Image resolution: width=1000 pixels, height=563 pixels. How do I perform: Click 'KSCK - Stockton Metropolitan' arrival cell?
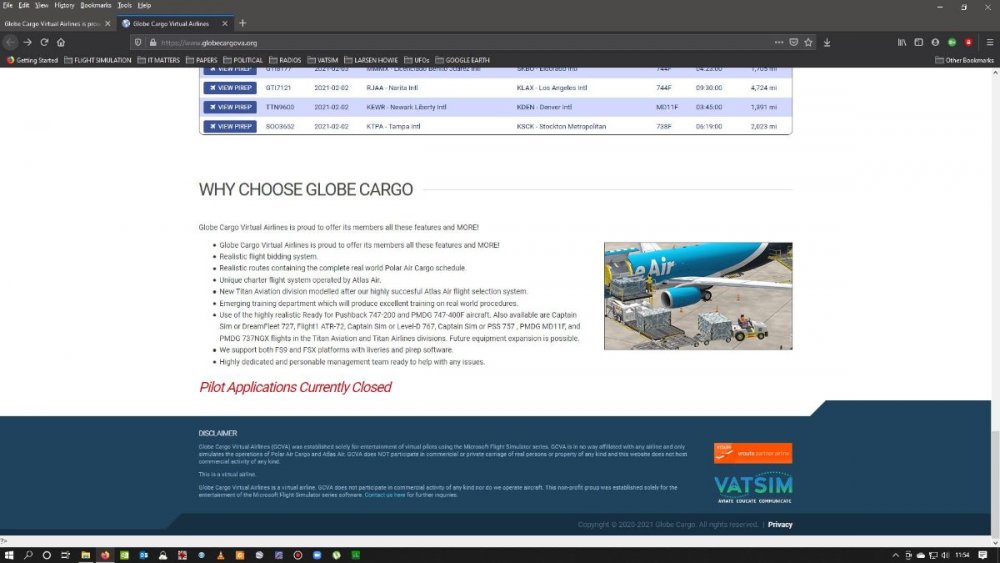(561, 126)
